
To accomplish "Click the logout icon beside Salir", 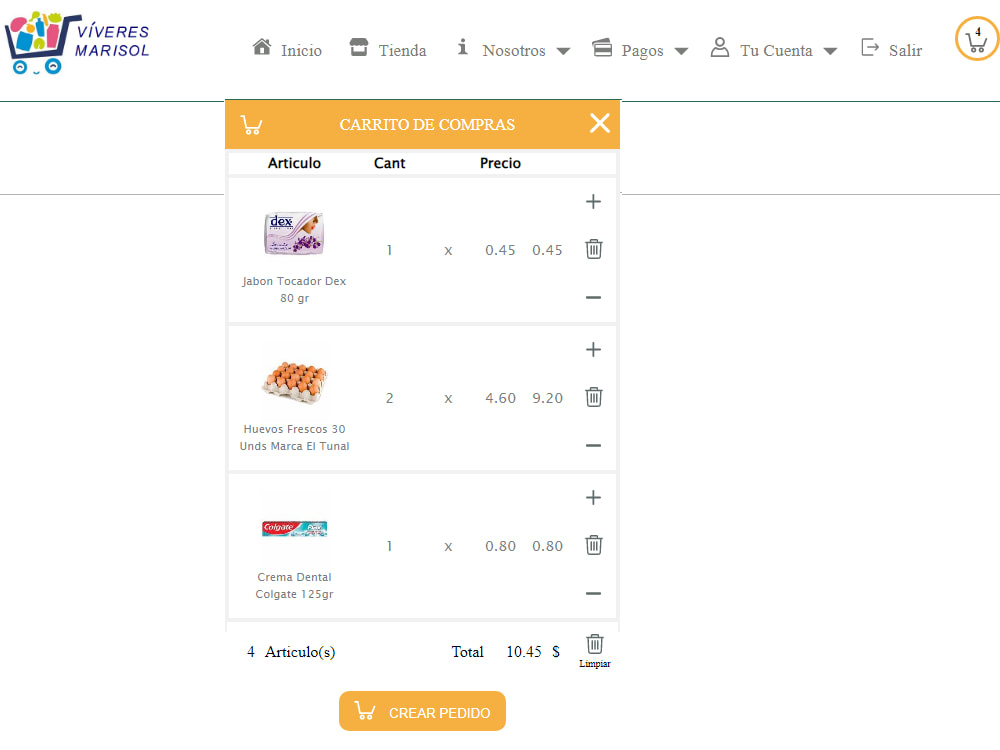I will [870, 47].
